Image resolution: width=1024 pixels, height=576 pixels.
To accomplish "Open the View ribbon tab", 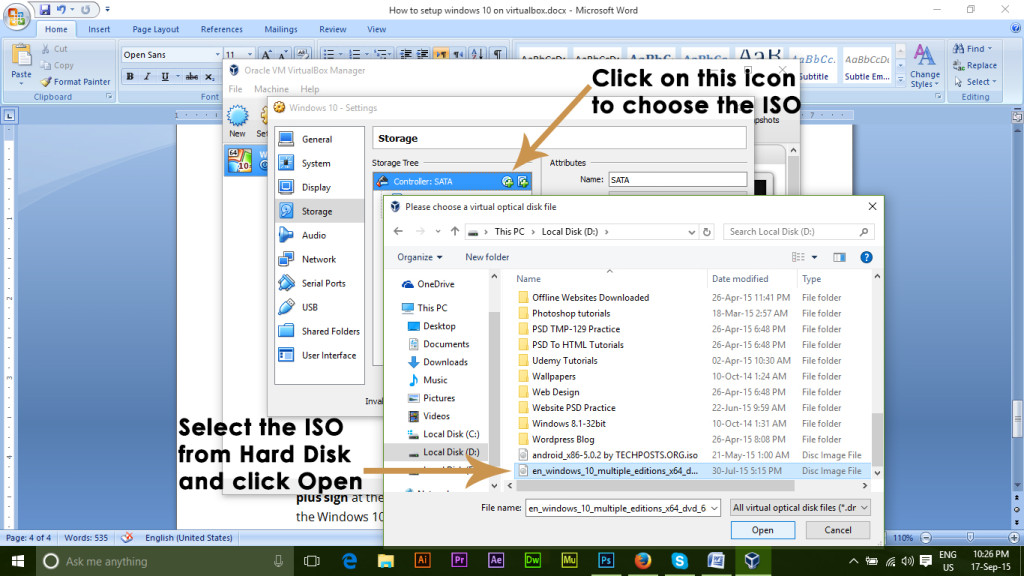I will tap(376, 29).
